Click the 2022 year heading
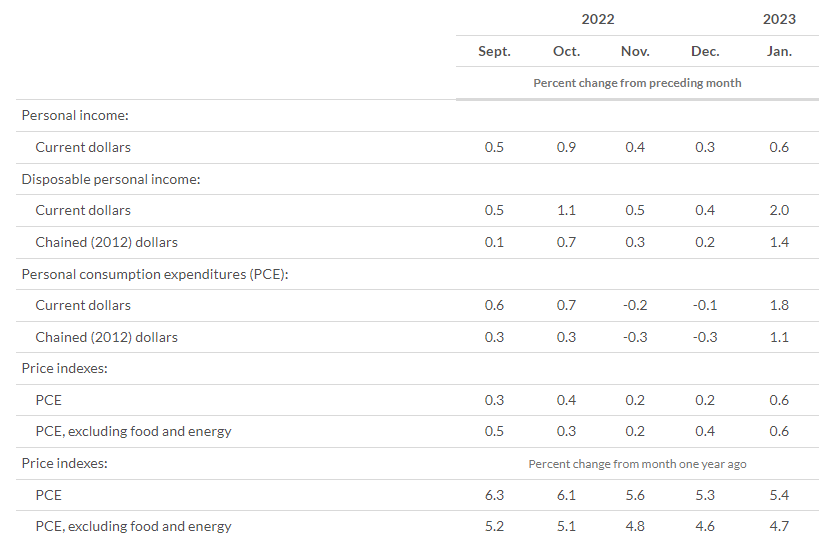822x545 pixels. 598,19
